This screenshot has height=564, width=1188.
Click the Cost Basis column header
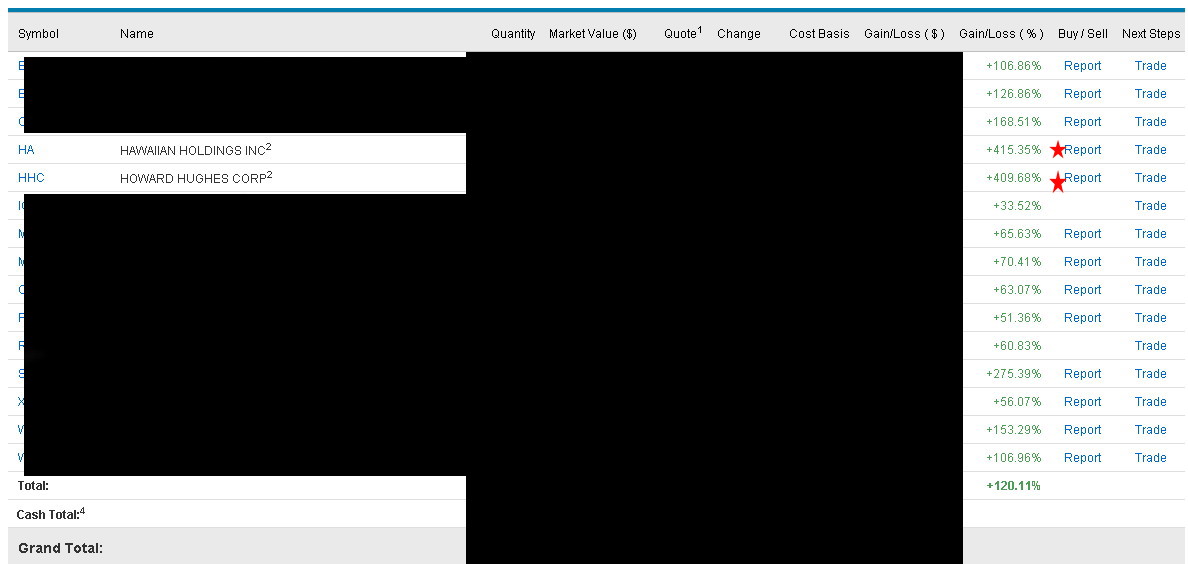(x=819, y=34)
